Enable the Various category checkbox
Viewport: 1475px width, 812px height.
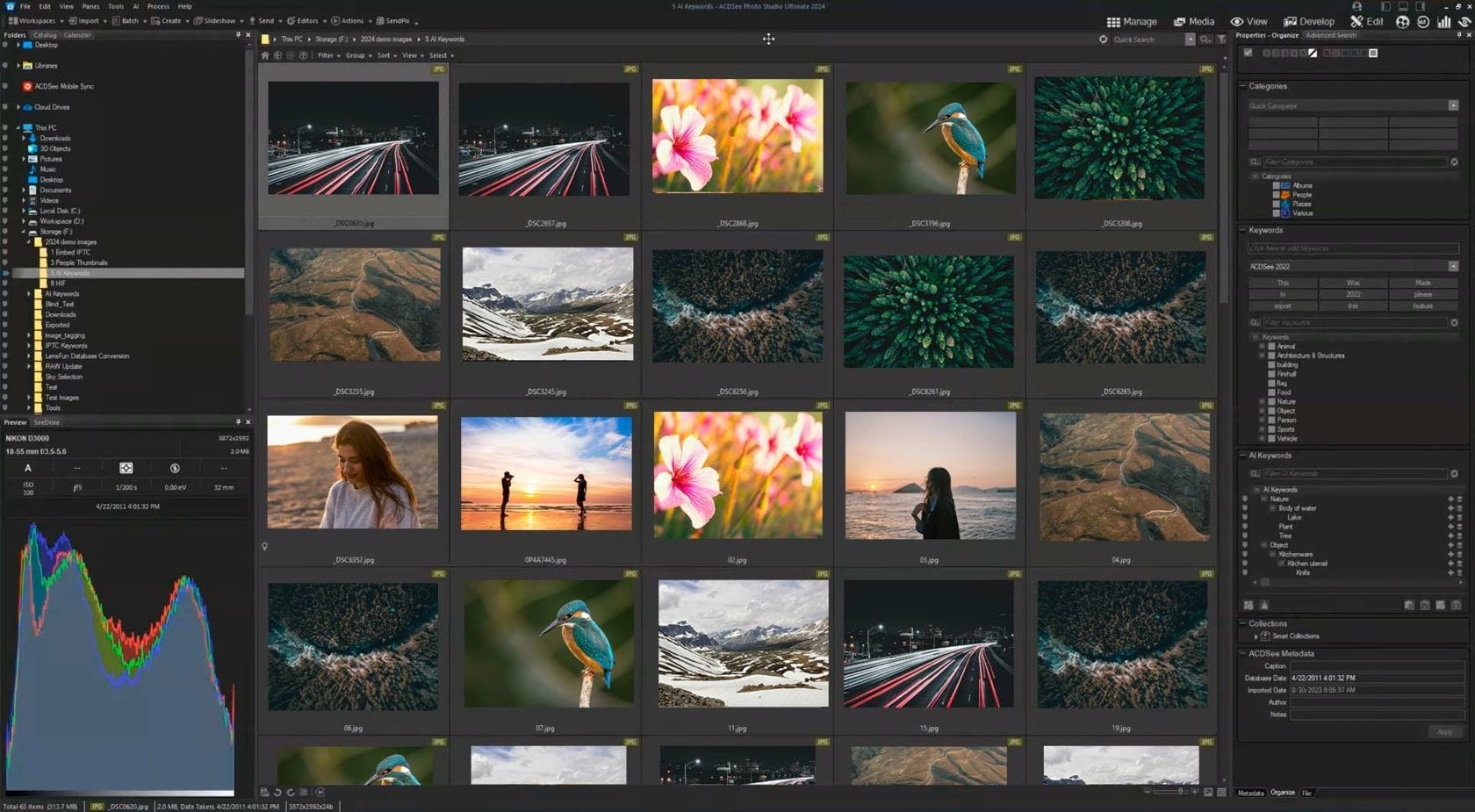(x=1276, y=213)
